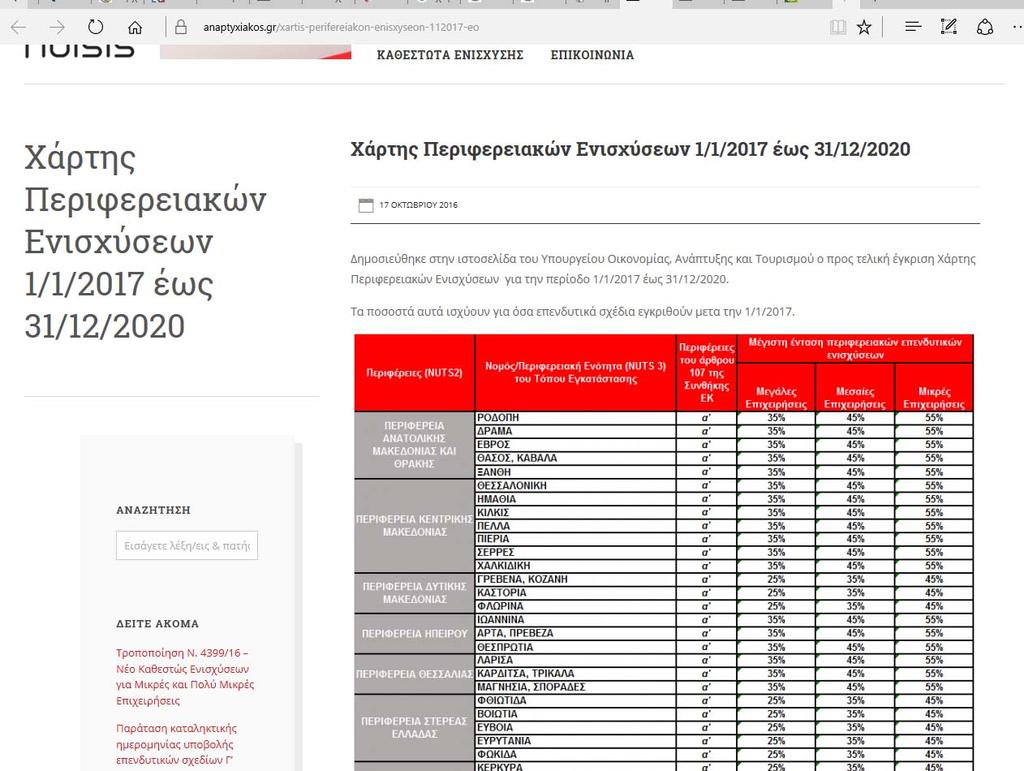Click the 'ΕΥΡΥΤΑΝΙΑ' table cell
1024x771 pixels.
tap(575, 741)
